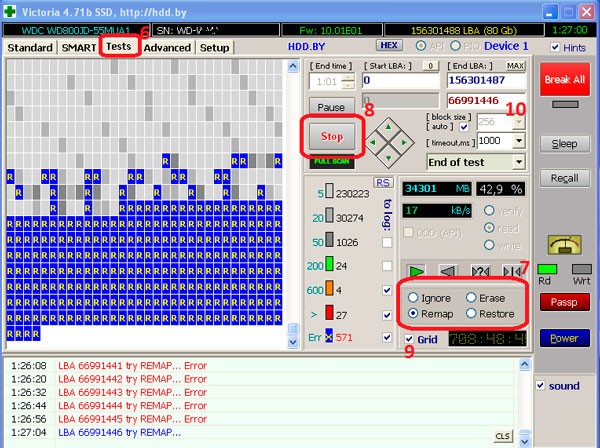The width and height of the screenshot is (600, 448).
Task: Click the log pane scroll up arrow
Action: (525, 365)
